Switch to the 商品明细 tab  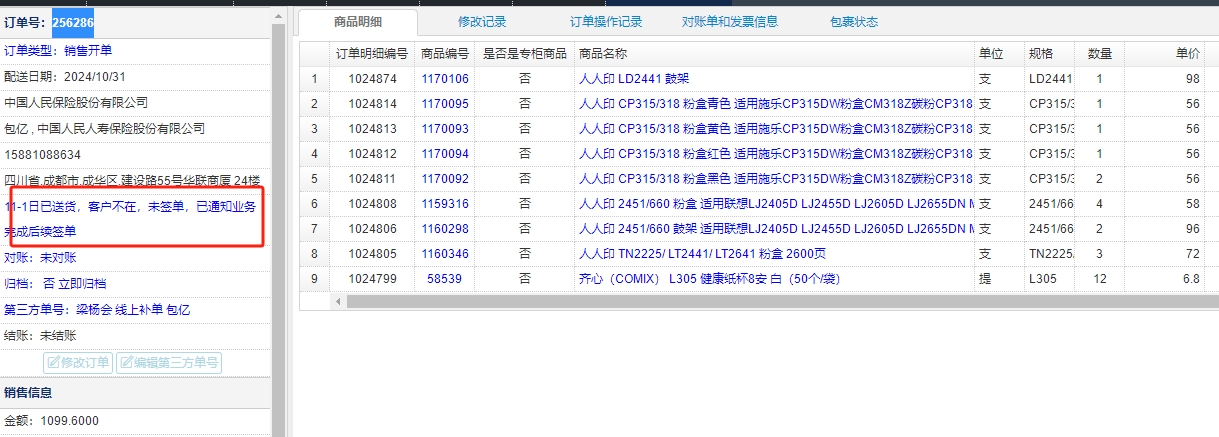358,22
